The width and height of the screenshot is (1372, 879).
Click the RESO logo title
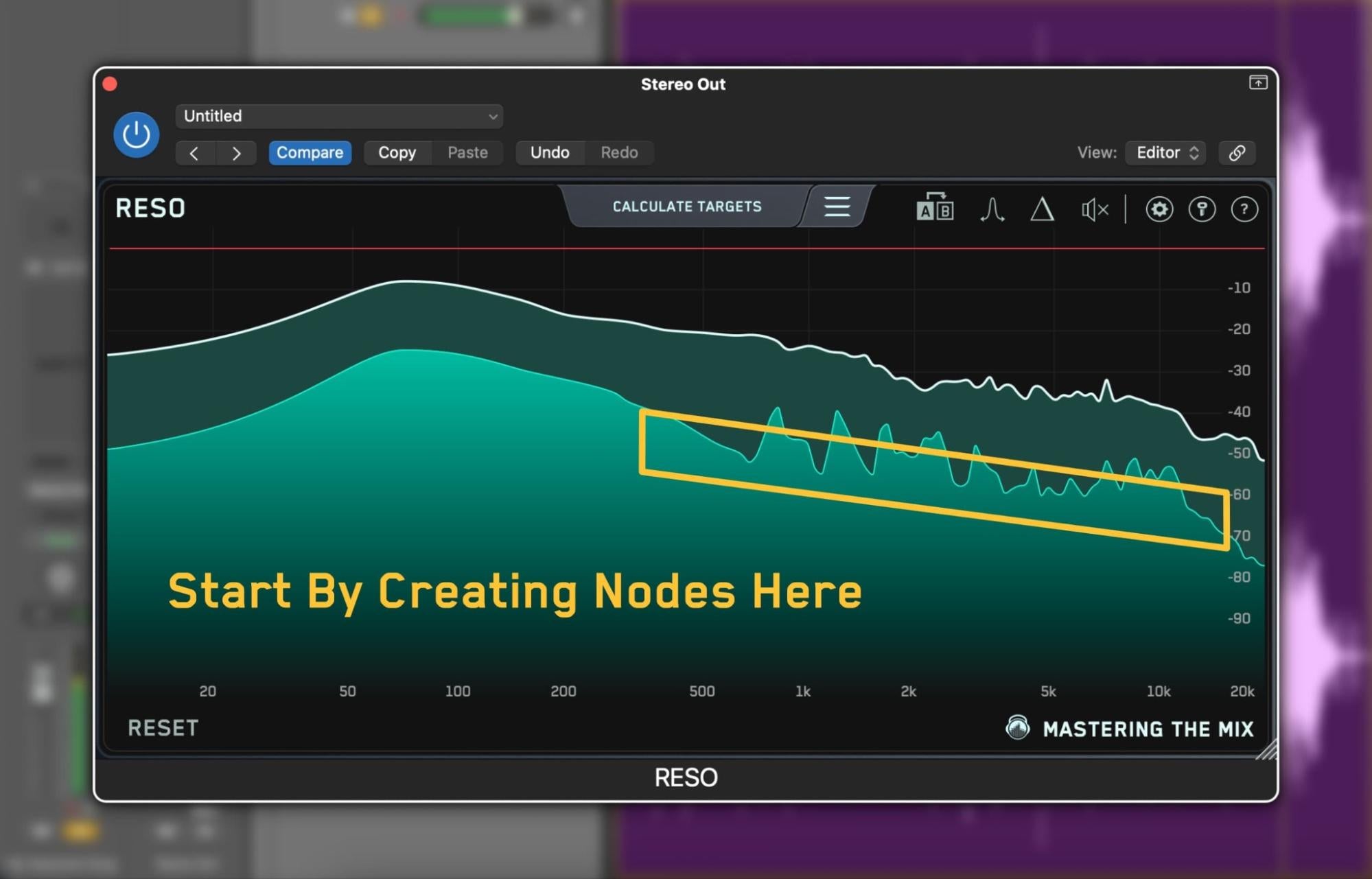point(150,208)
